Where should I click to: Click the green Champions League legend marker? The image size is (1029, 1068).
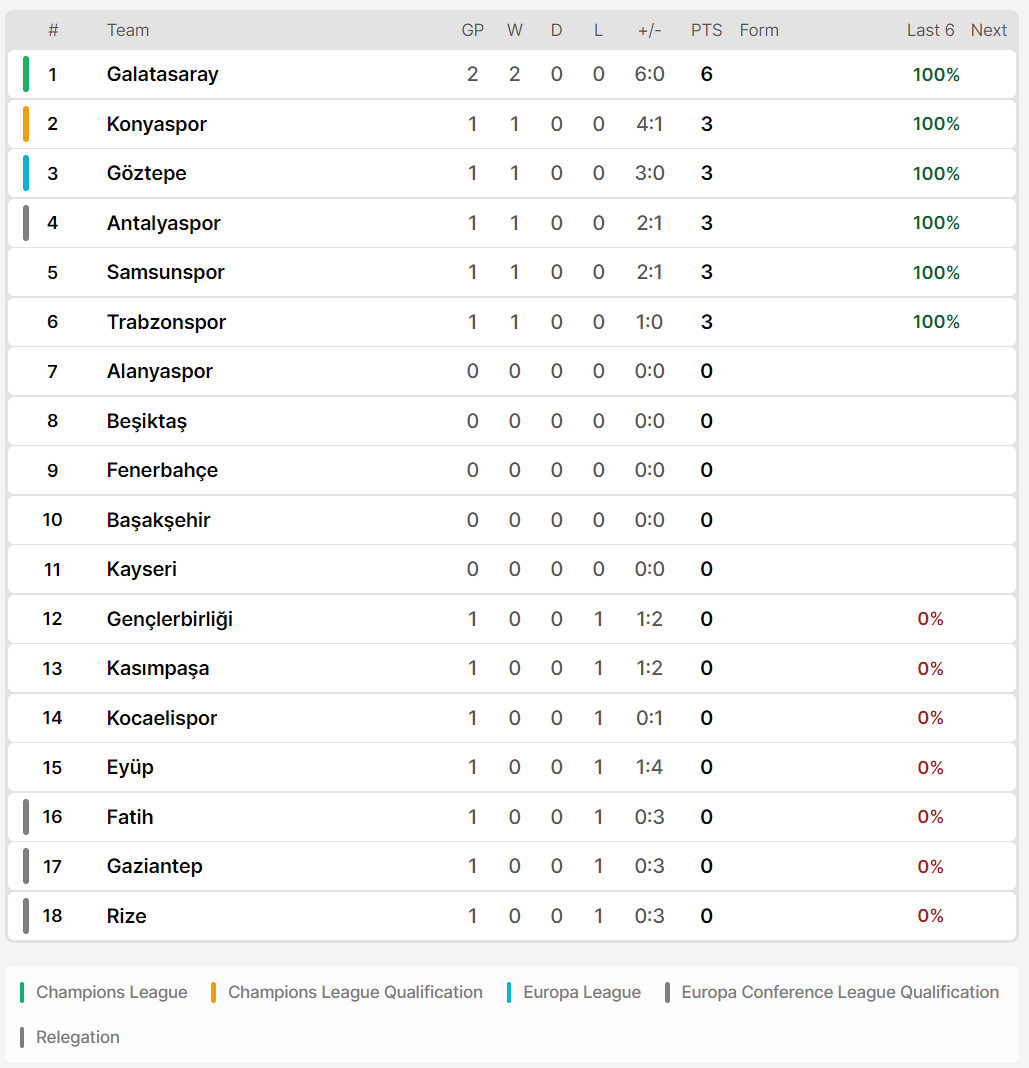[22, 992]
